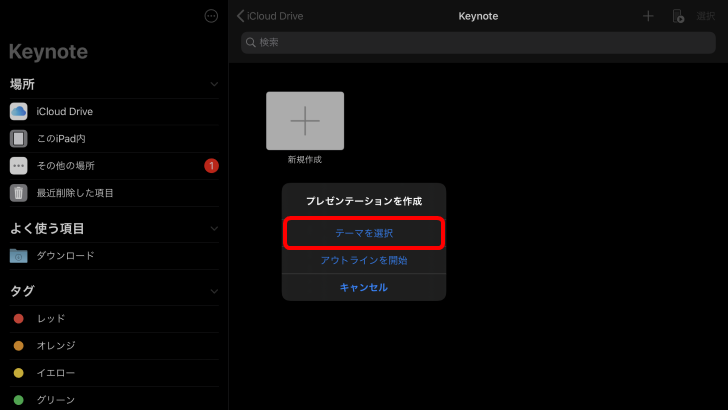This screenshot has height=410, width=728.
Task: Open ダウンロード favorites row
Action: tap(114, 256)
